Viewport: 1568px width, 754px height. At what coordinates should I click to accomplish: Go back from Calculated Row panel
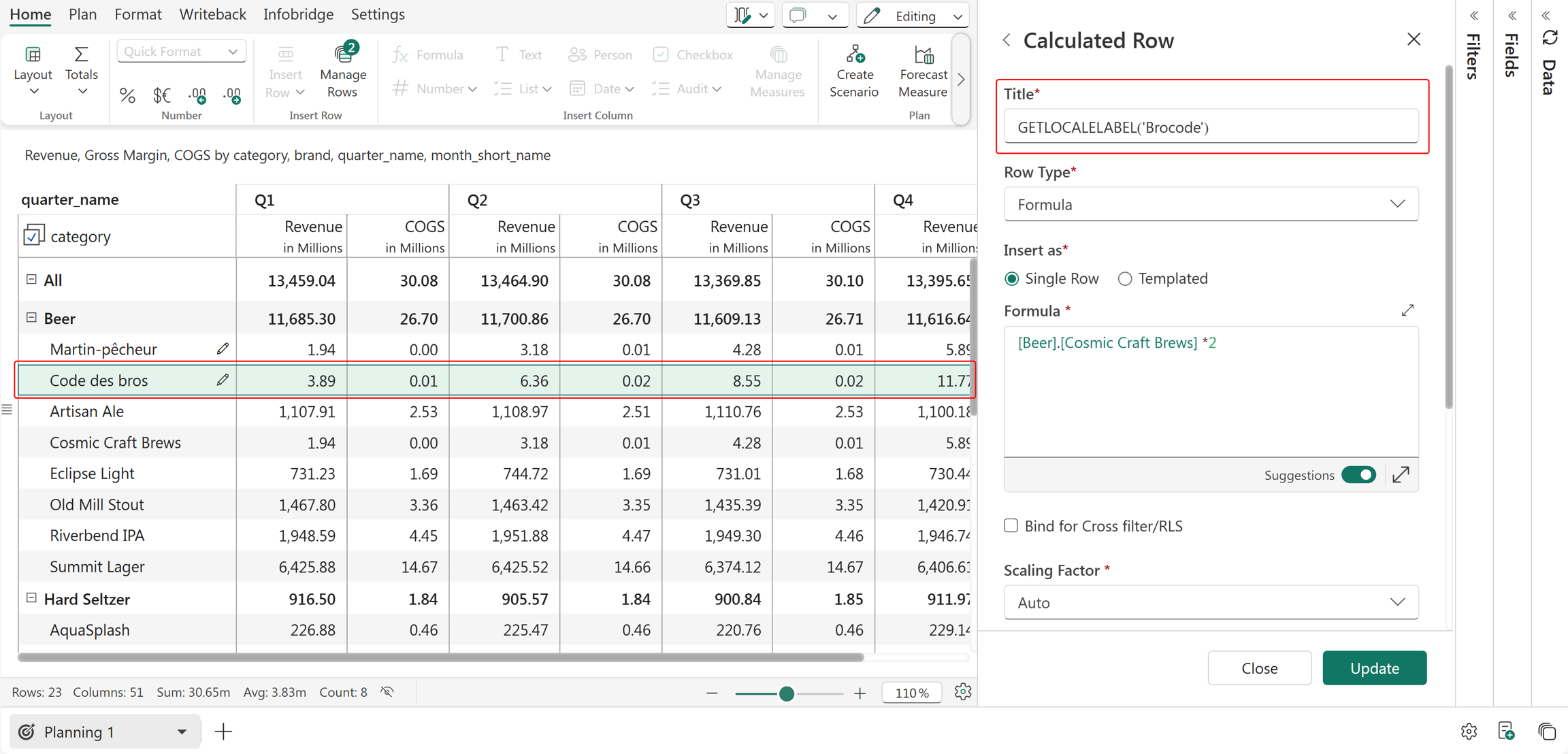(1007, 40)
